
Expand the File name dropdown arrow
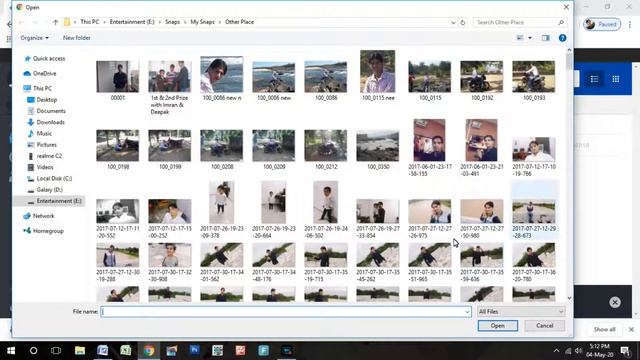(467, 312)
